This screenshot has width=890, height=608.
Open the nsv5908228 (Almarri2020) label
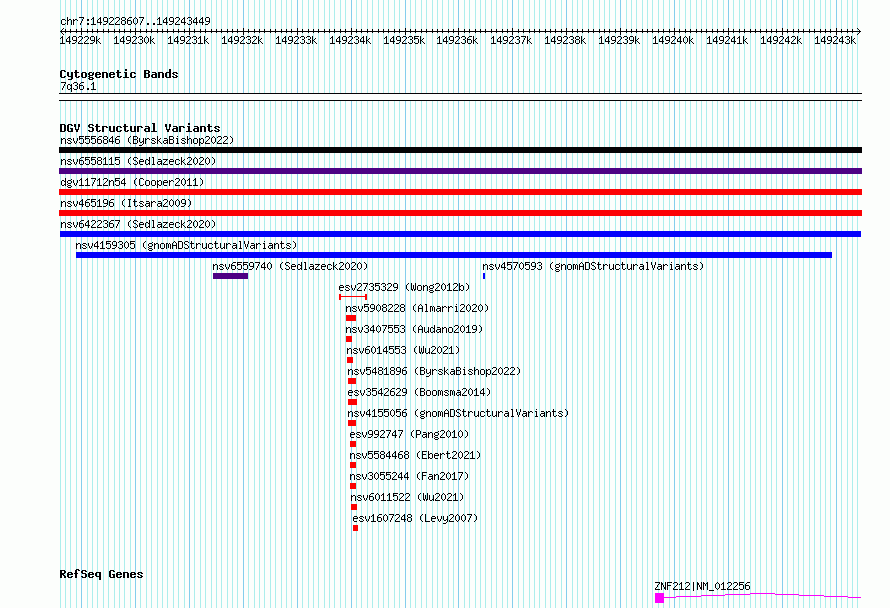click(417, 308)
